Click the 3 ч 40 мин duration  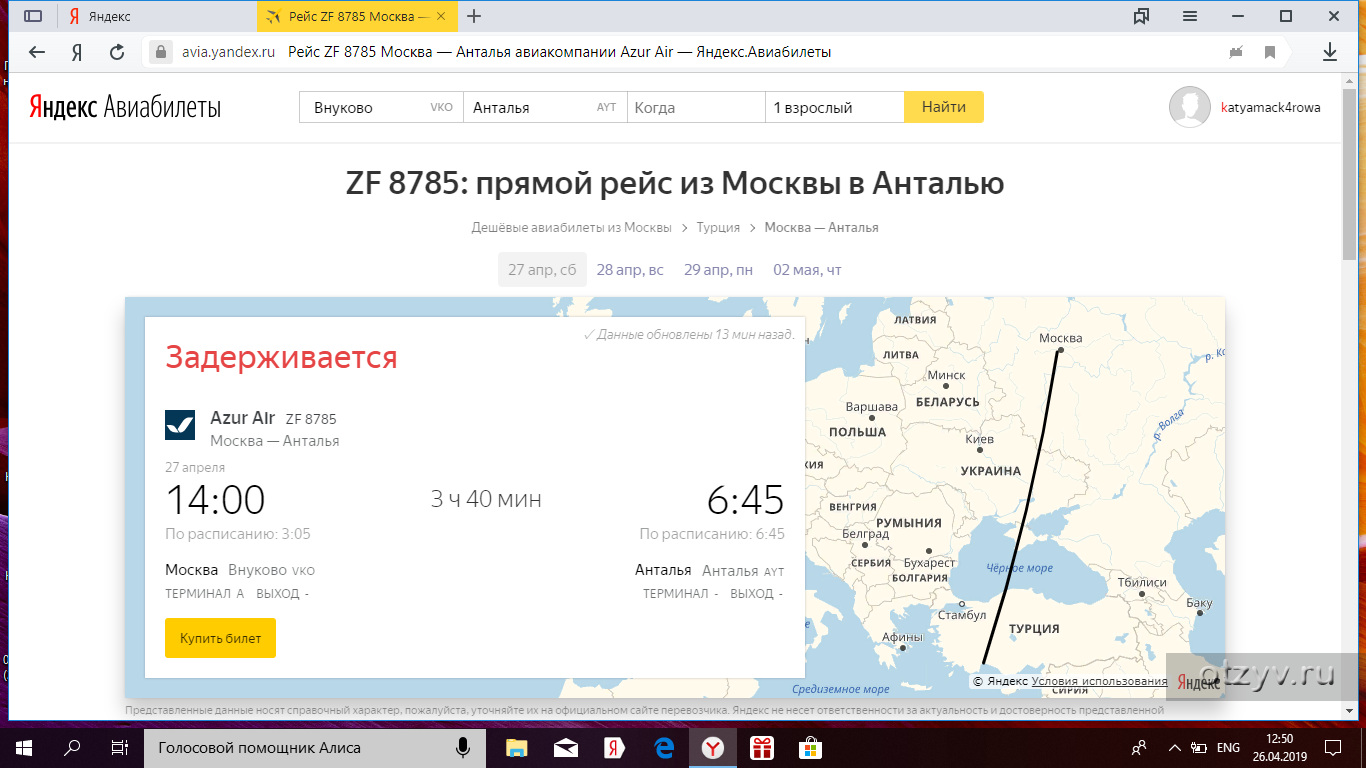click(x=486, y=498)
